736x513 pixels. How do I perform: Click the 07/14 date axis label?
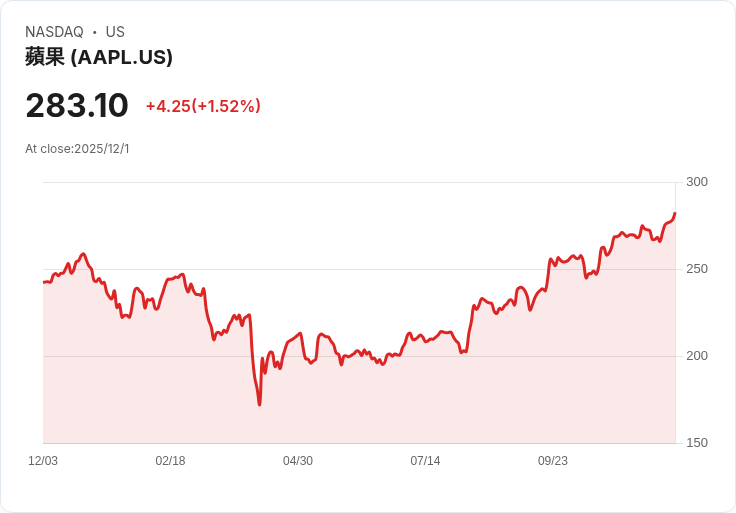[425, 461]
